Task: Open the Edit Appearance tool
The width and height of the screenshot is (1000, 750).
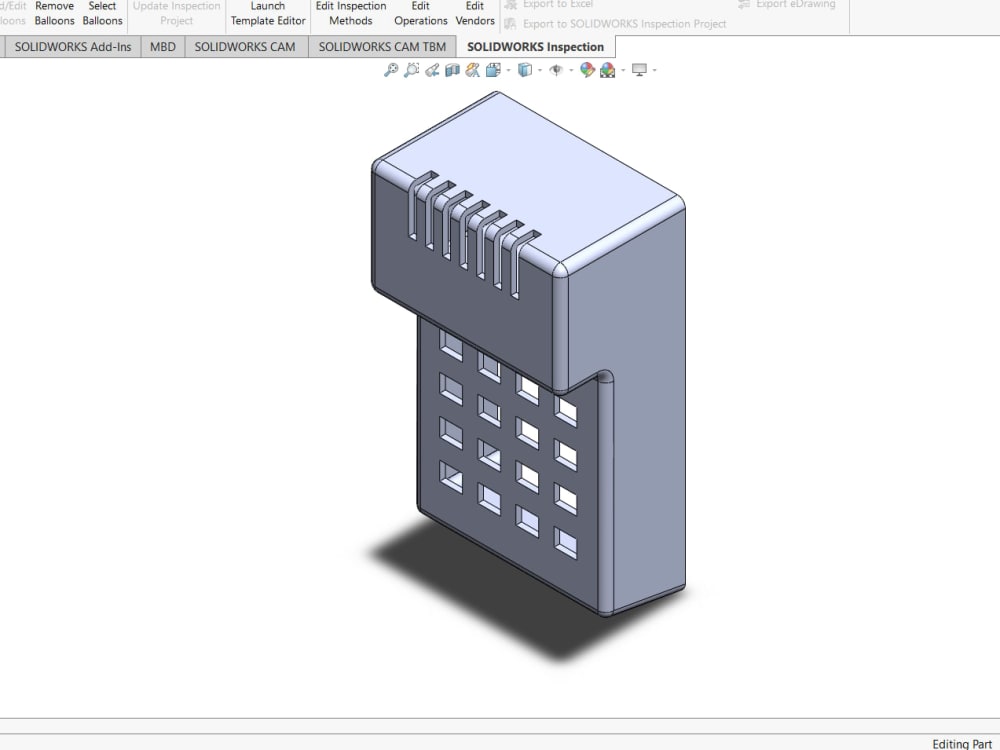Action: click(588, 70)
